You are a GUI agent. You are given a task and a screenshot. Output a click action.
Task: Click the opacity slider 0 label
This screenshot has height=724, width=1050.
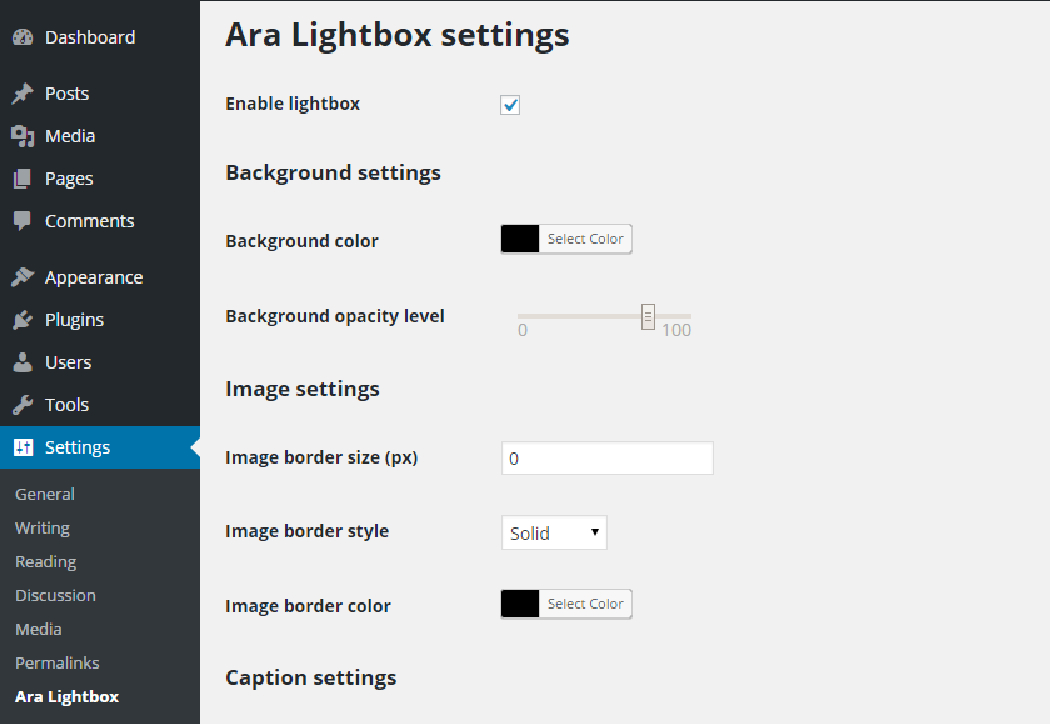point(522,330)
